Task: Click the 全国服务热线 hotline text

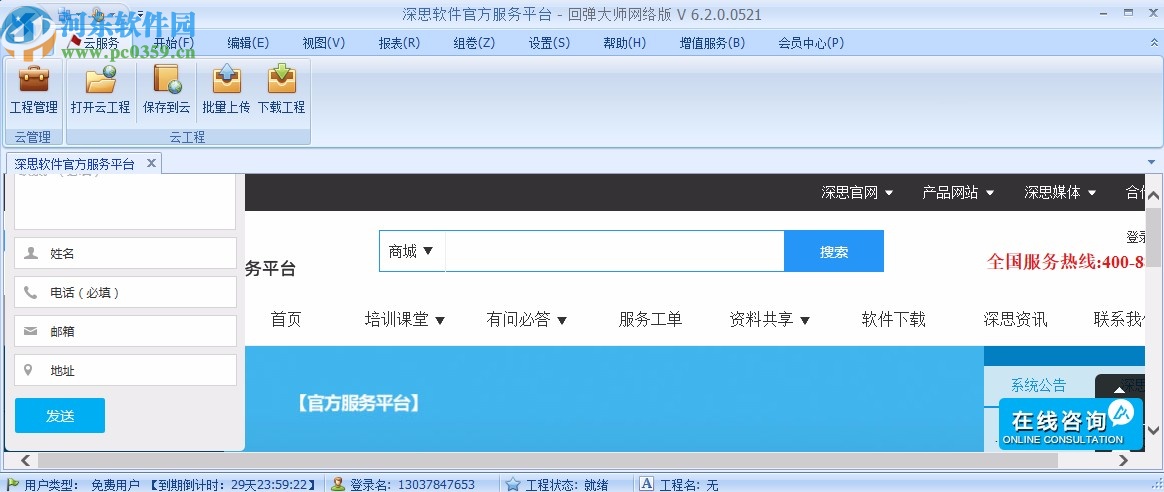Action: coord(1065,261)
